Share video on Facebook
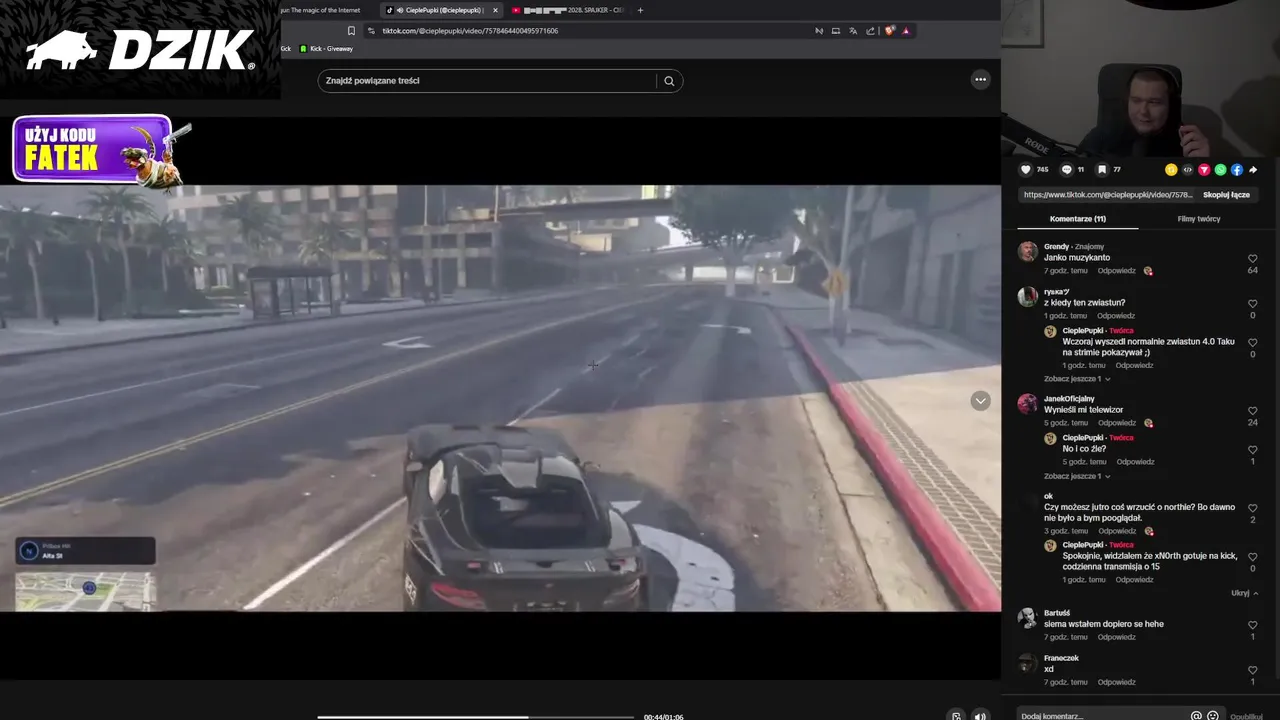The height and width of the screenshot is (720, 1280). click(1237, 170)
